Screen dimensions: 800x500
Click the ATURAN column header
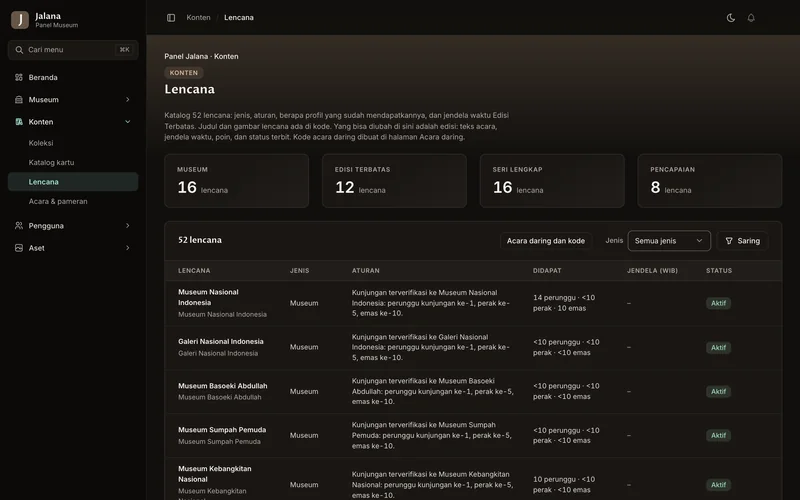coord(365,271)
